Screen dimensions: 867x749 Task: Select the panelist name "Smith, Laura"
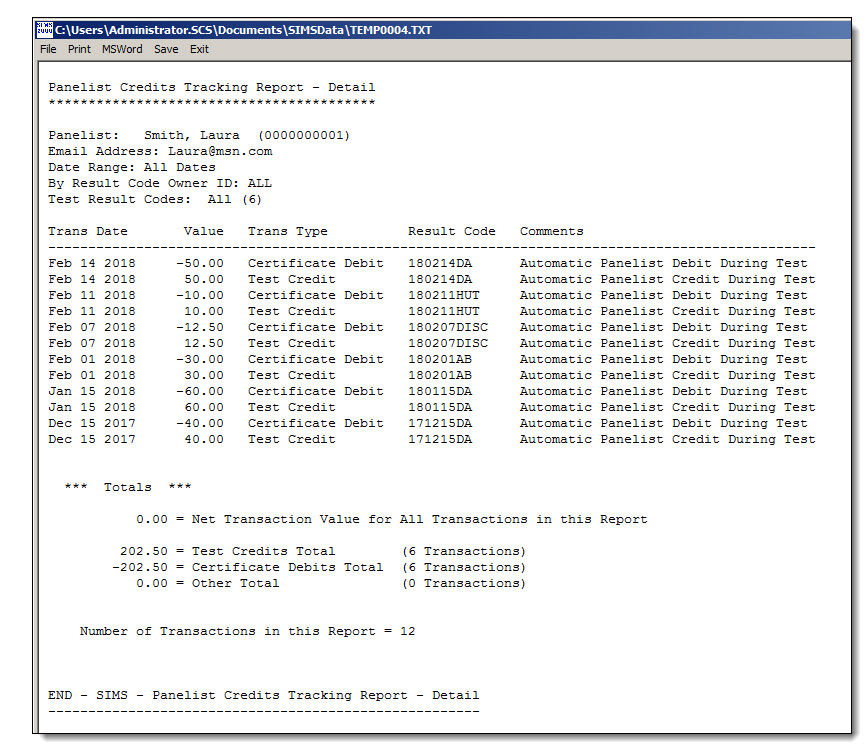(x=192, y=135)
